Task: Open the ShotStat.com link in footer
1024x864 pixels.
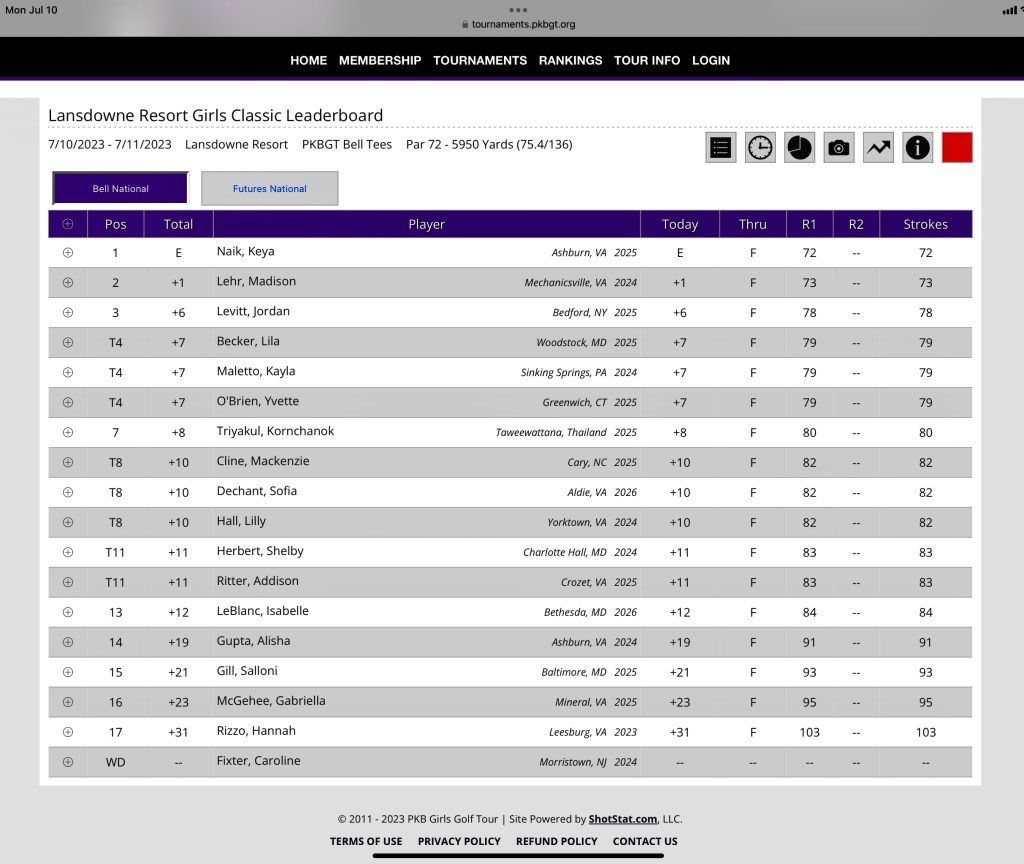Action: [623, 819]
